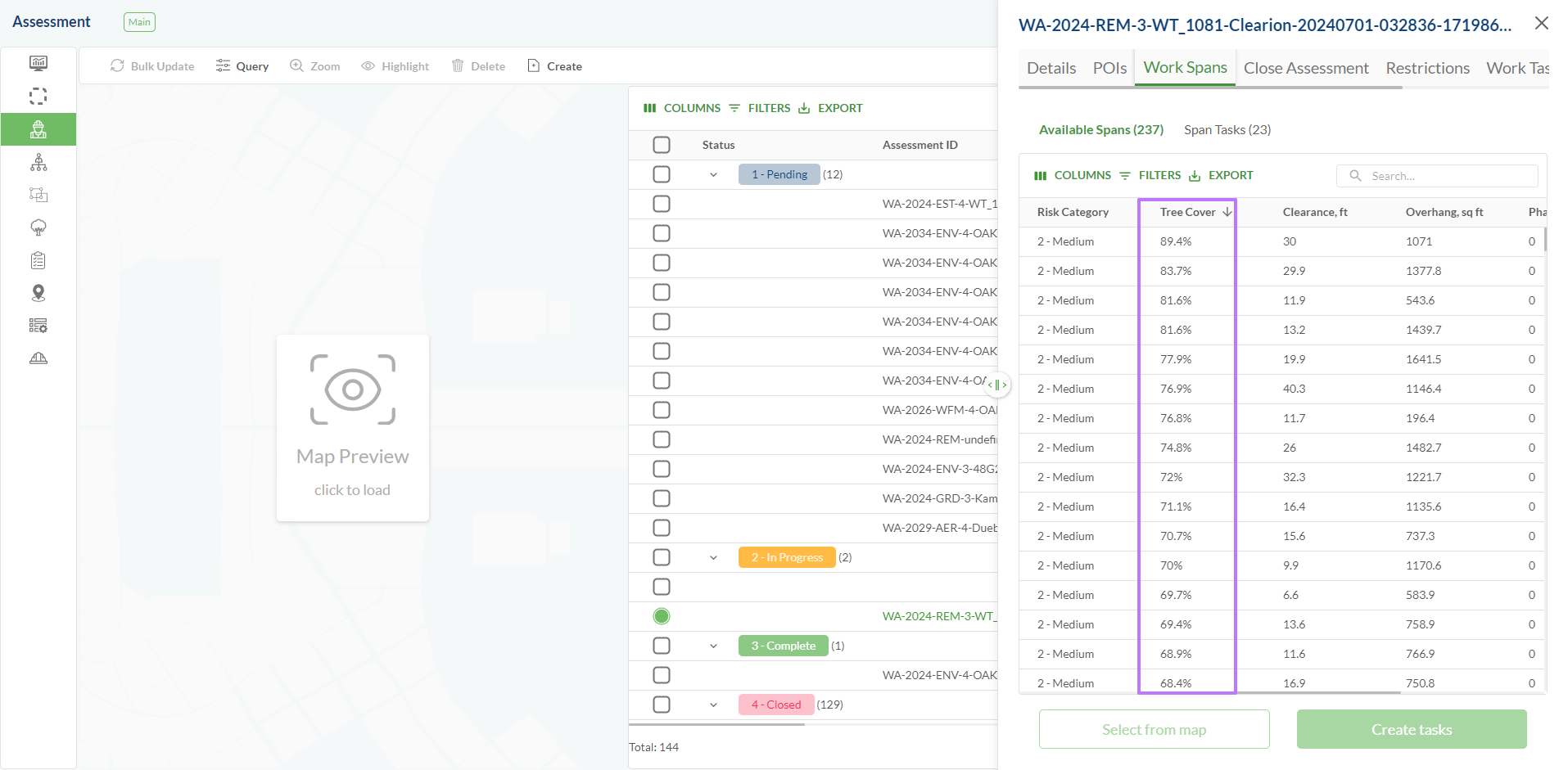This screenshot has height=770, width=1568.
Task: Open the Work Tasks tab
Action: (1517, 68)
